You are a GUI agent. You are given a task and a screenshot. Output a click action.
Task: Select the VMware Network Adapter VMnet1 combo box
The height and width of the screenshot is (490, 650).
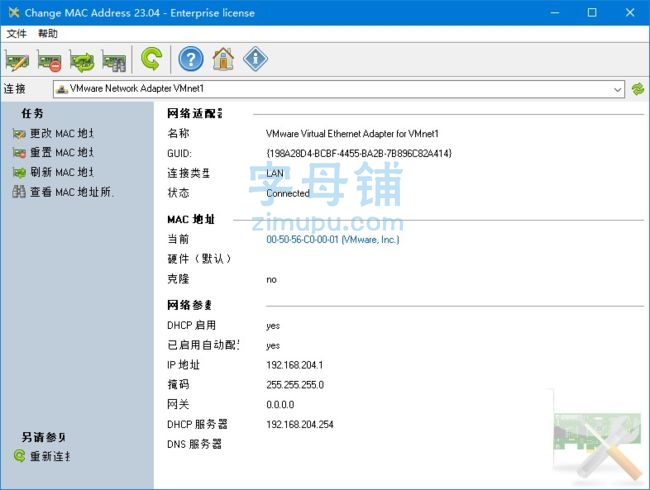click(338, 89)
